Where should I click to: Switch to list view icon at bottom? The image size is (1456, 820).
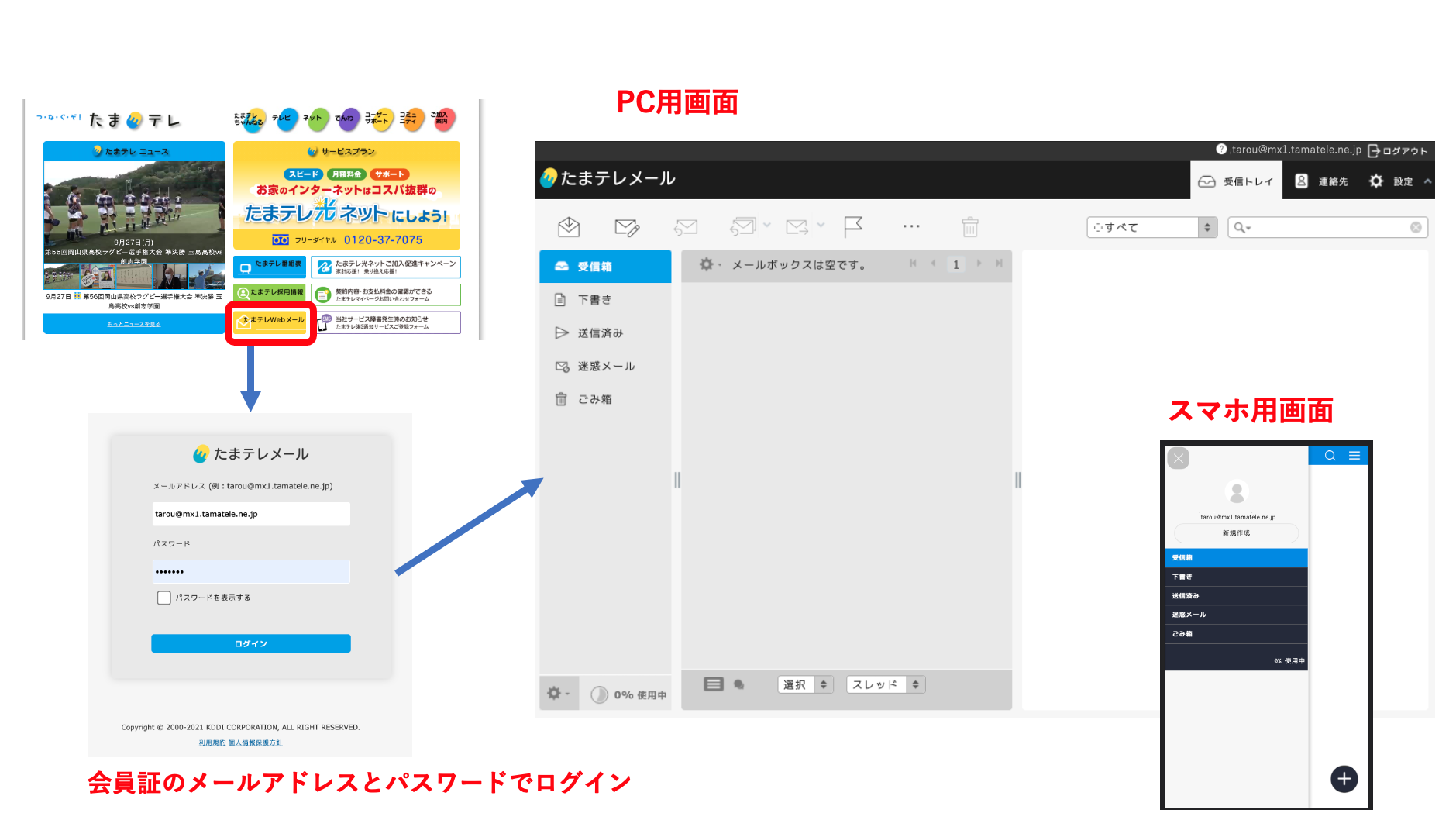click(x=714, y=684)
